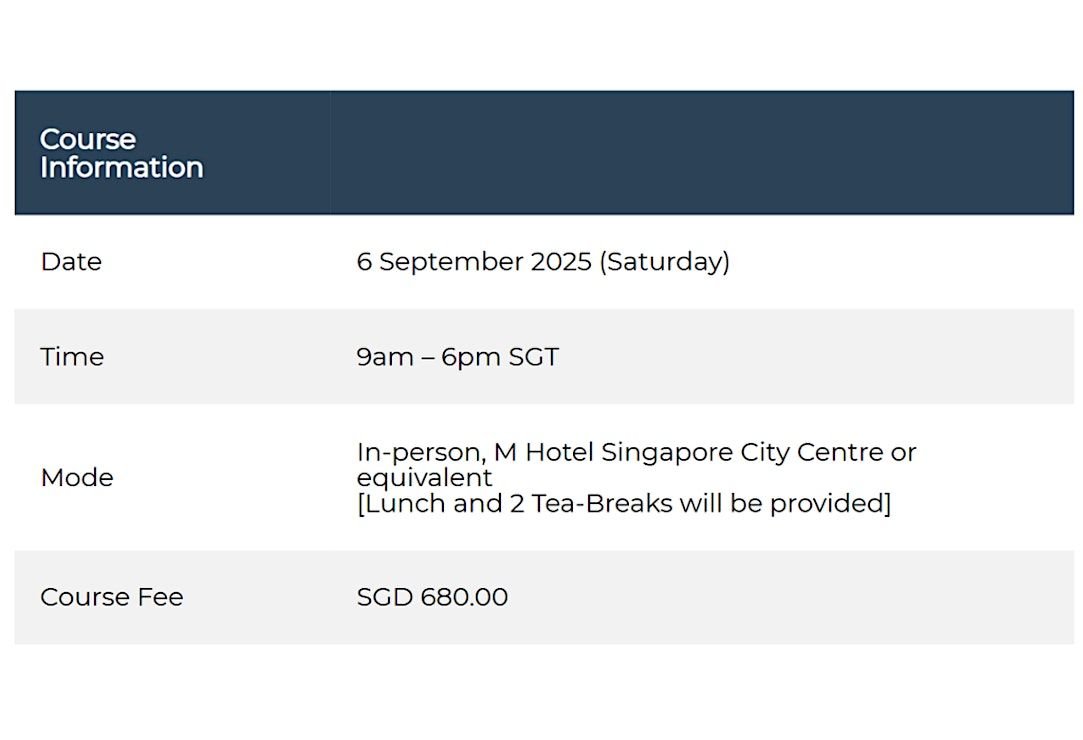Click the empty dark header cell
This screenshot has width=1083, height=740.
702,152
